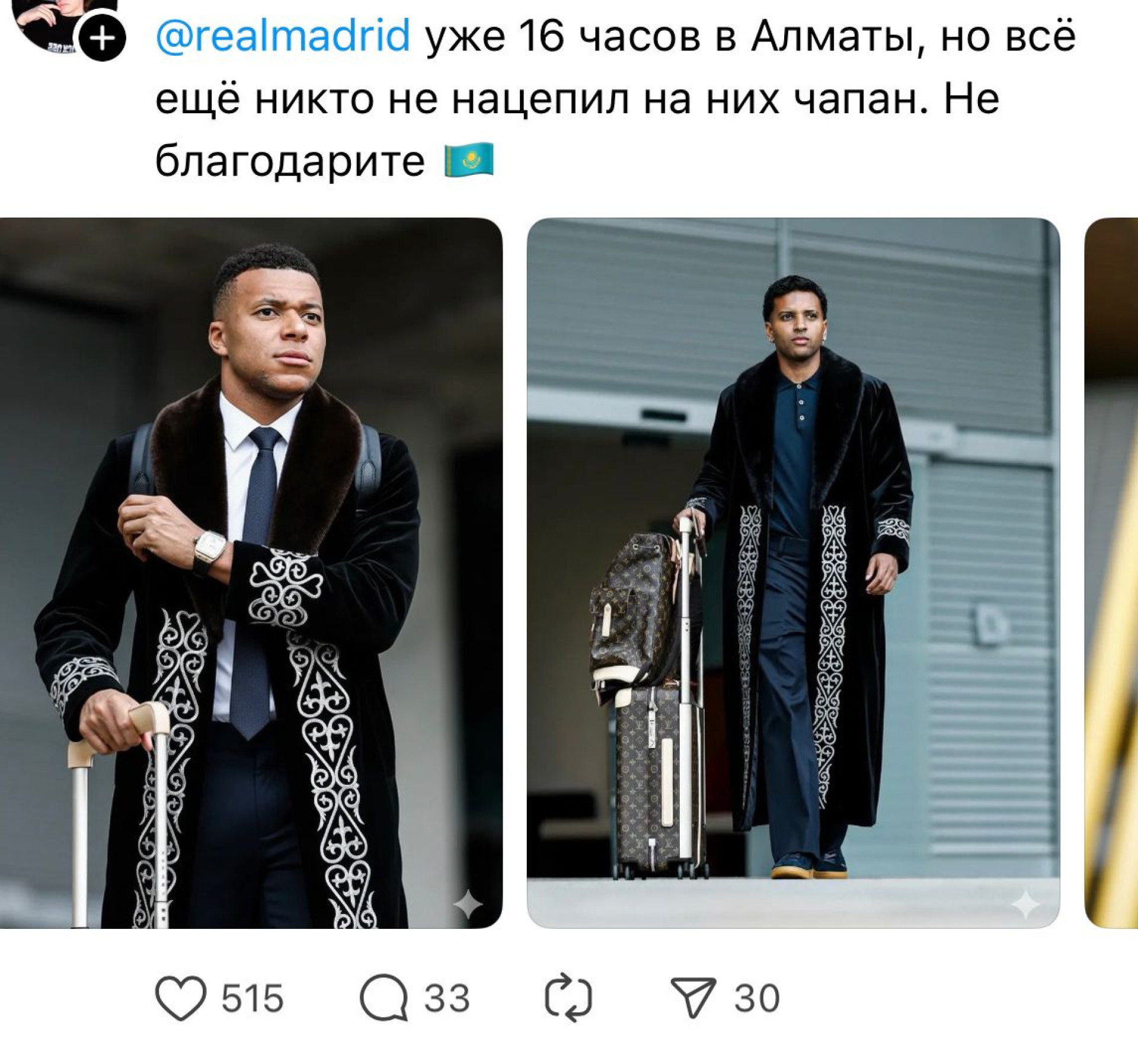1138x1064 pixels.
Task: Open photo of man wearing necktie
Action: [251, 572]
